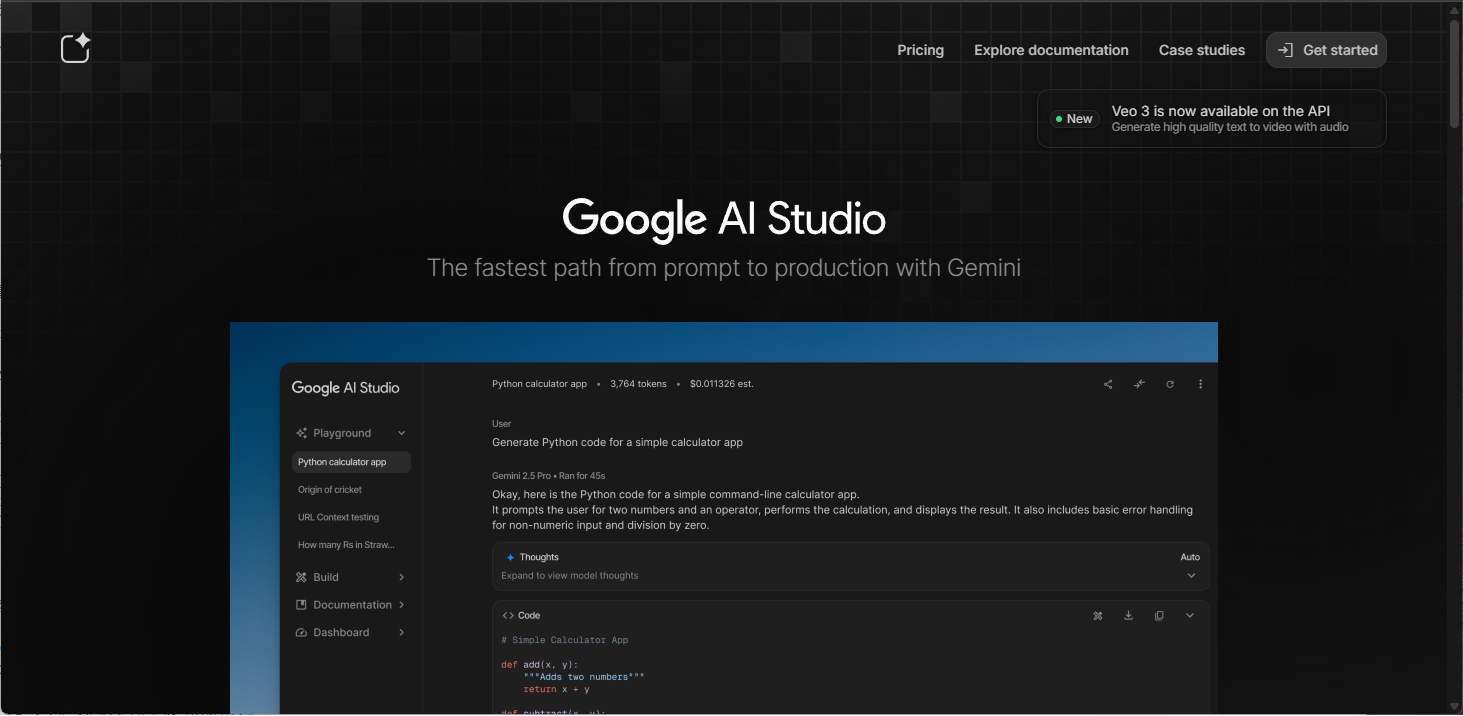Open the Pricing page

pyautogui.click(x=920, y=50)
